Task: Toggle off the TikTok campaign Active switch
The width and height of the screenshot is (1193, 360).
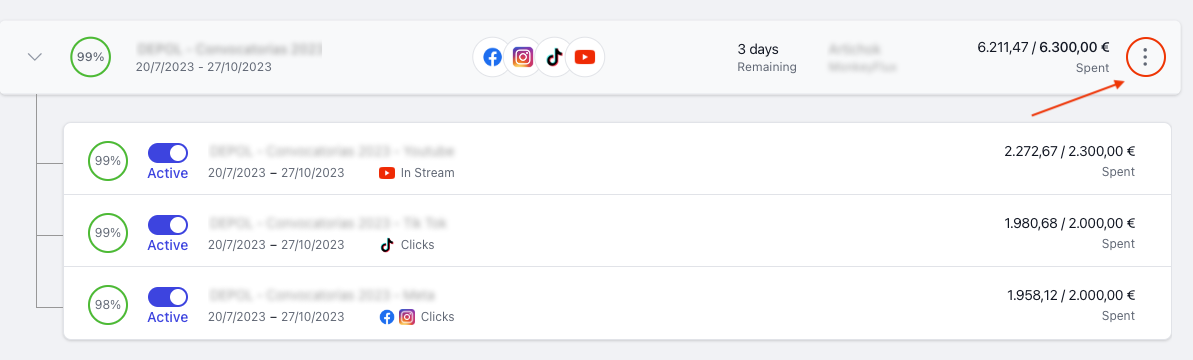Action: (167, 225)
